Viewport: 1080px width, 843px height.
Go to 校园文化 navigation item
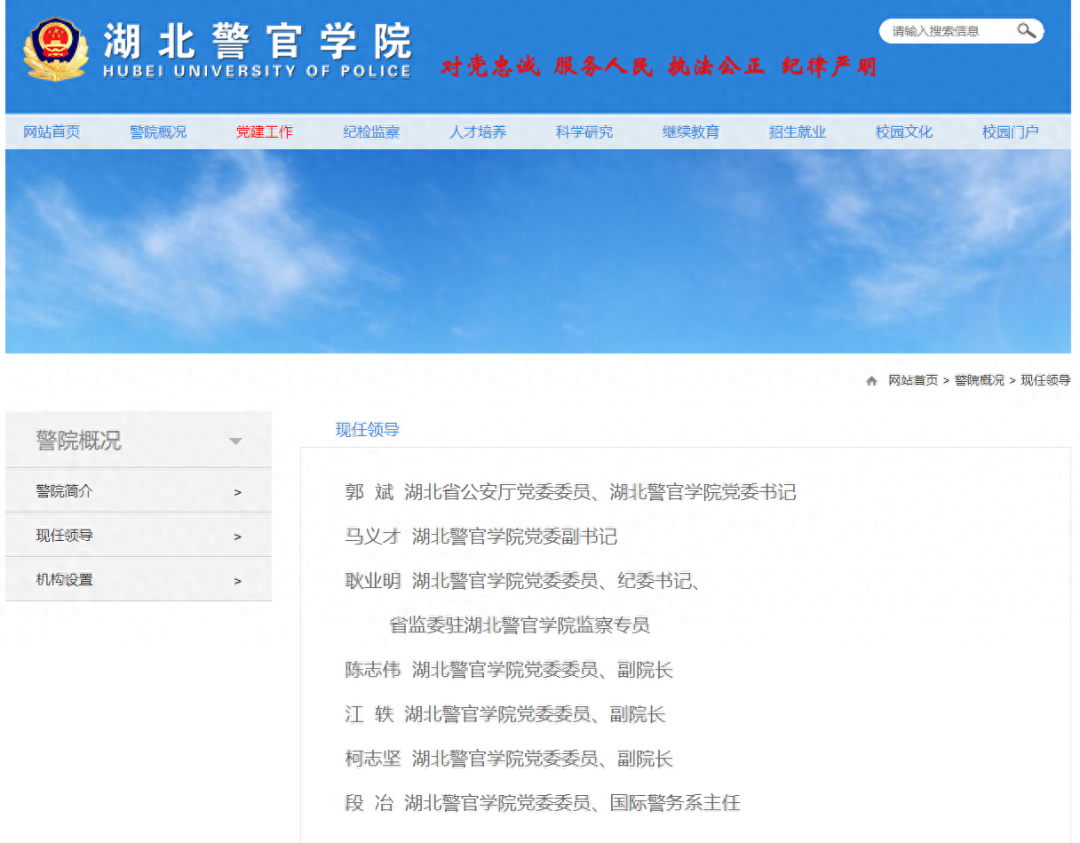tap(904, 132)
